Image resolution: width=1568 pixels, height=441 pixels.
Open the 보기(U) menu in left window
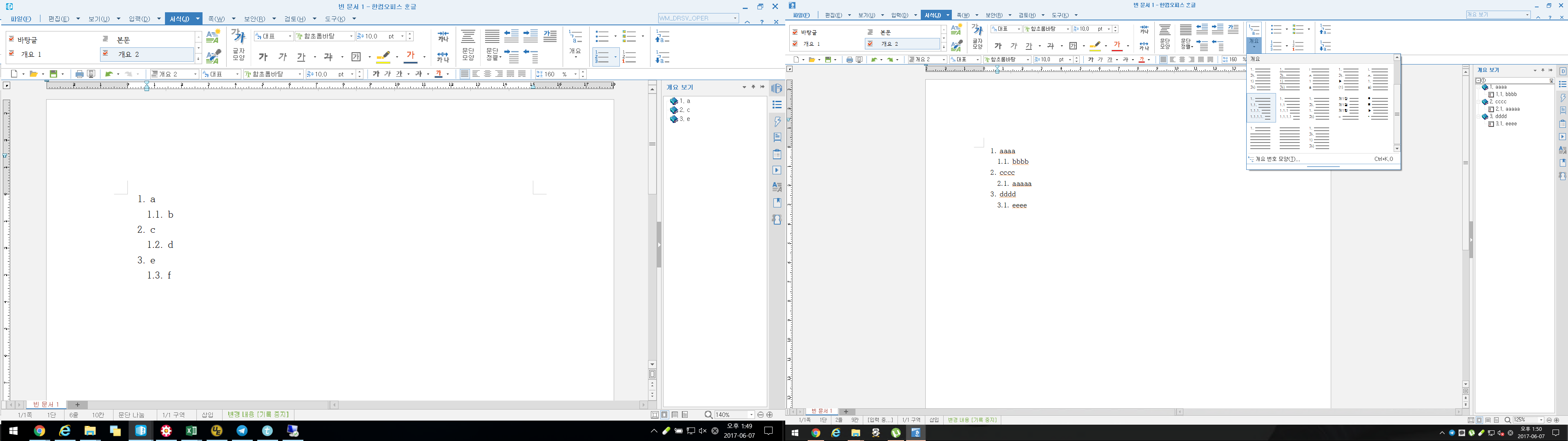(98, 19)
